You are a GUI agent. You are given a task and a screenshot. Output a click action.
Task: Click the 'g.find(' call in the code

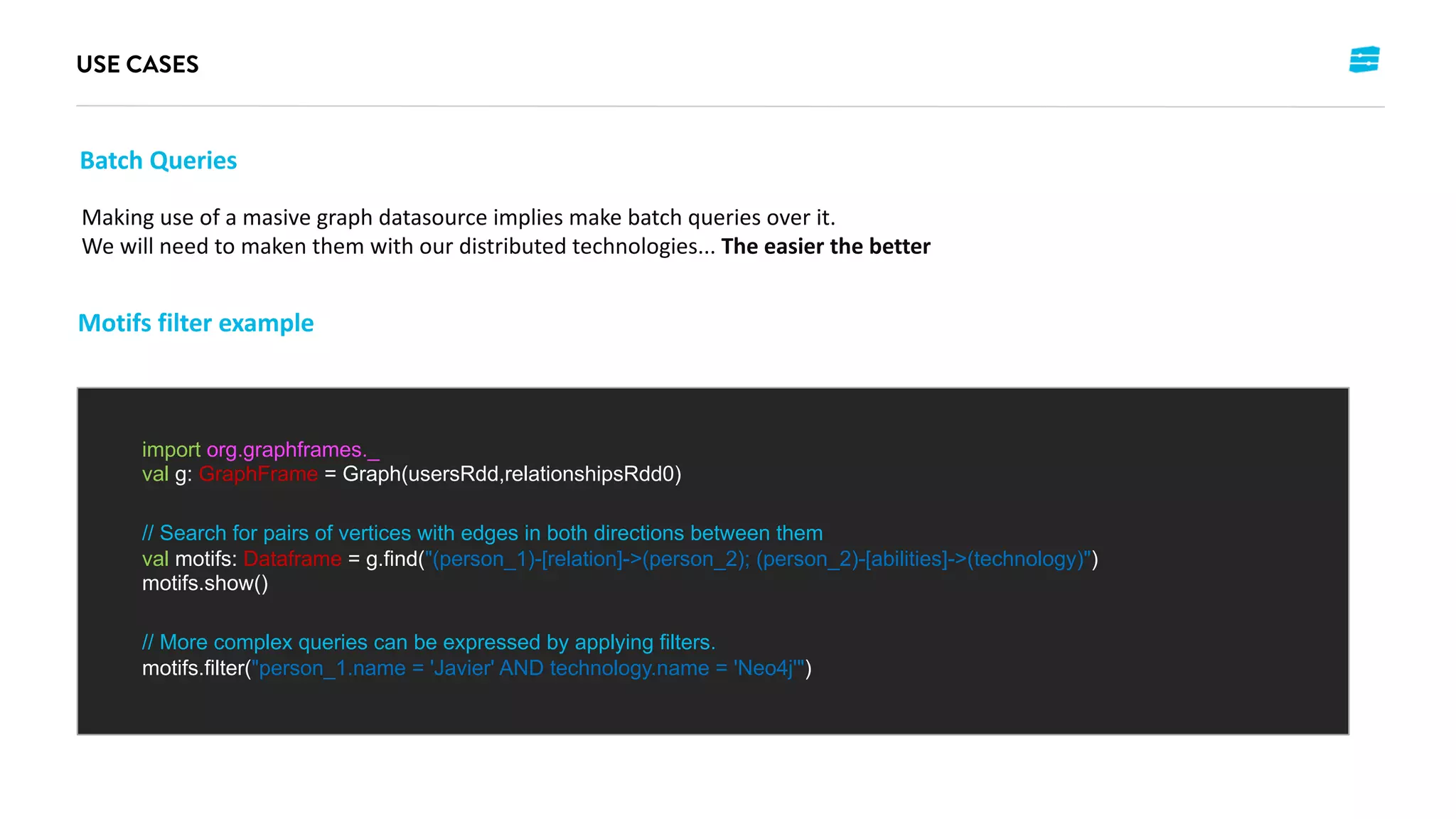pyautogui.click(x=395, y=559)
